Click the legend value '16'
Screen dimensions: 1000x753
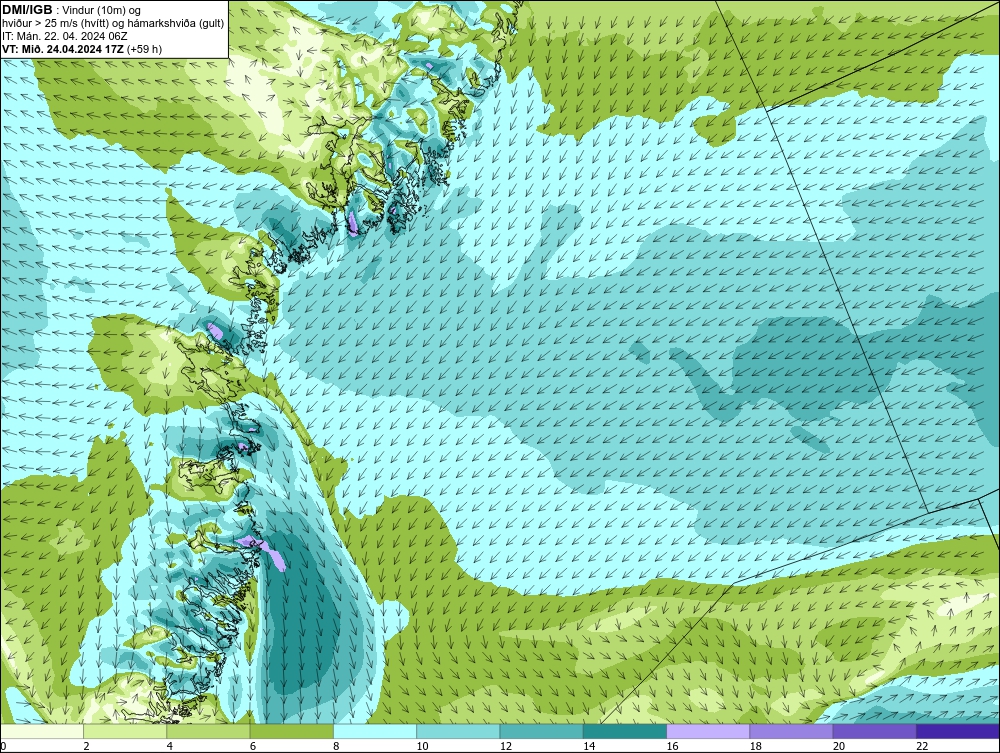point(672,746)
